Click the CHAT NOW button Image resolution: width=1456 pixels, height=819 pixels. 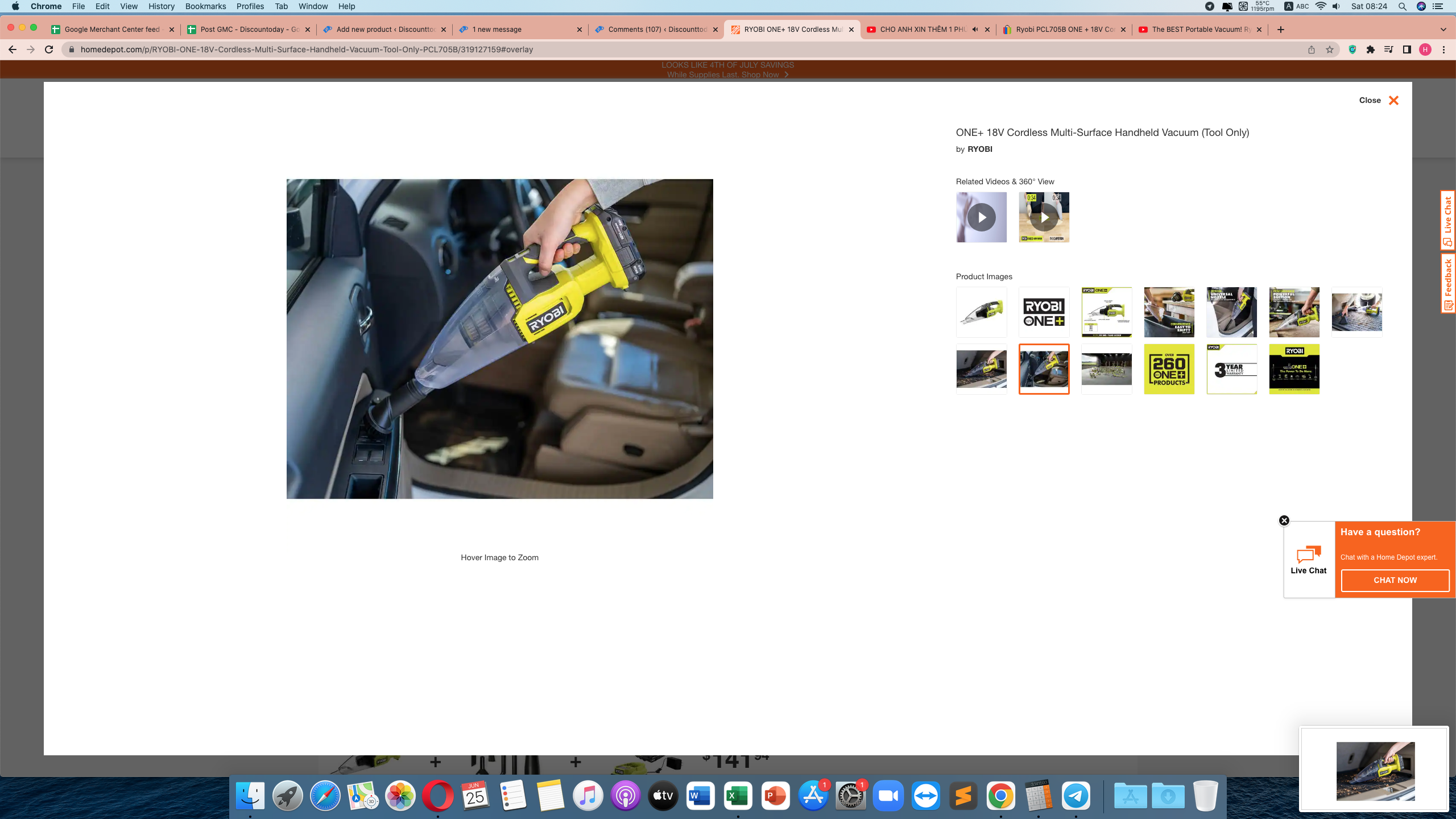pos(1395,580)
